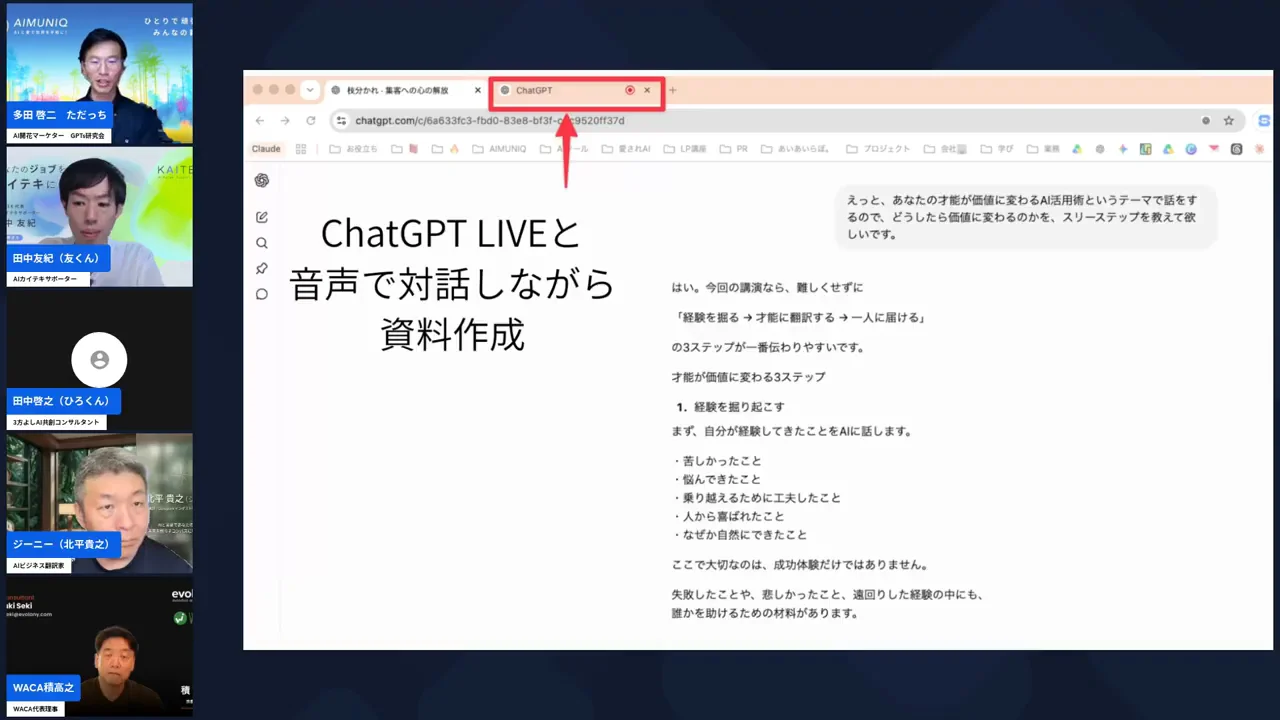The width and height of the screenshot is (1280, 720).
Task: Select 多田啓二 ただっち video tile
Action: [x=99, y=74]
